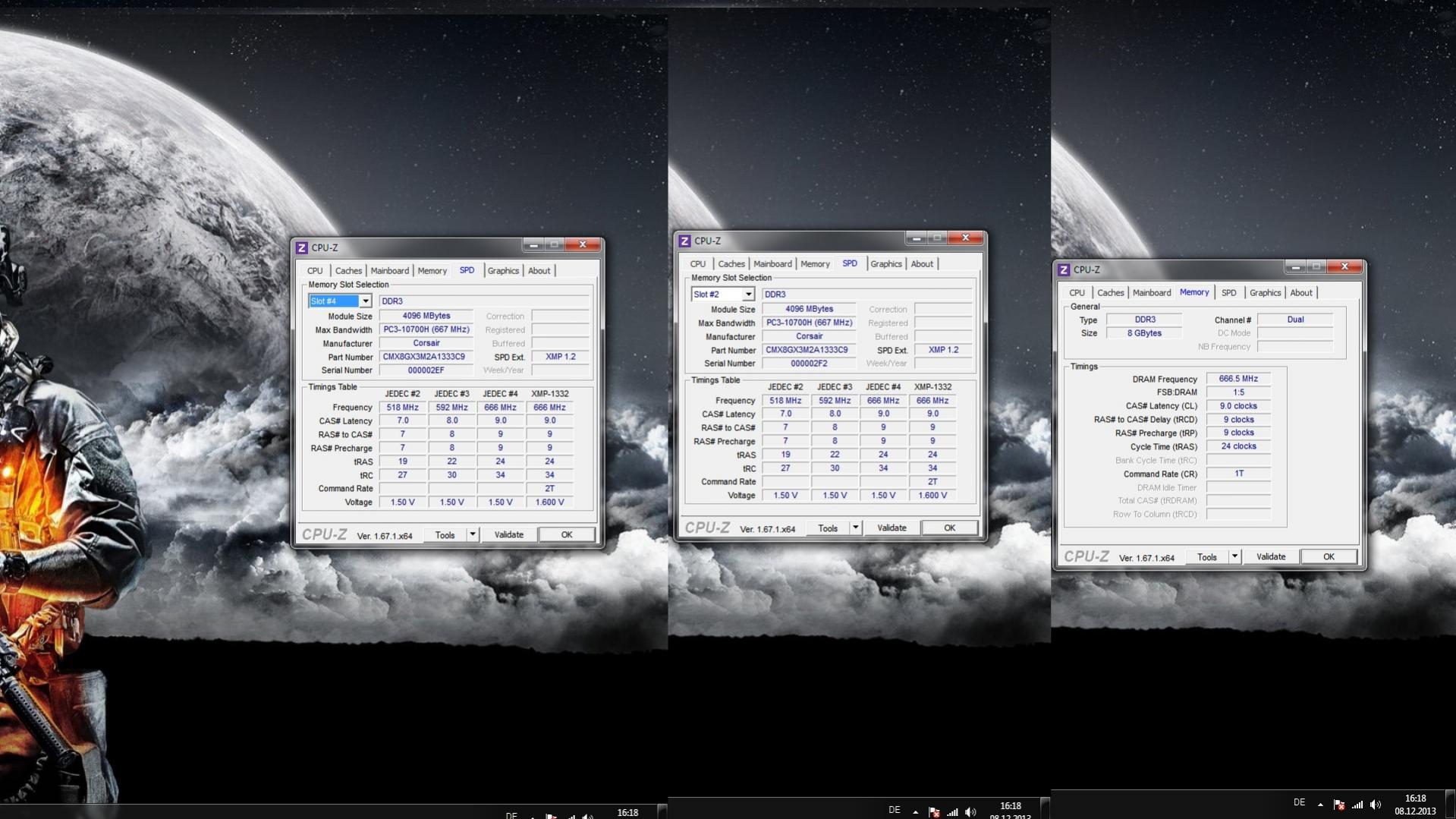Click the DRAM Frequency value 666.5 MHz
This screenshot has width=1456, height=819.
tap(1238, 379)
